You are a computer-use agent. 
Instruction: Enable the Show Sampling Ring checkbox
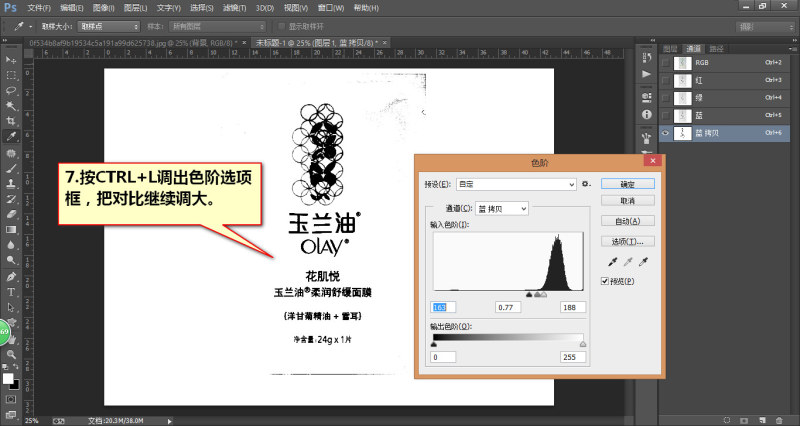[x=281, y=27]
